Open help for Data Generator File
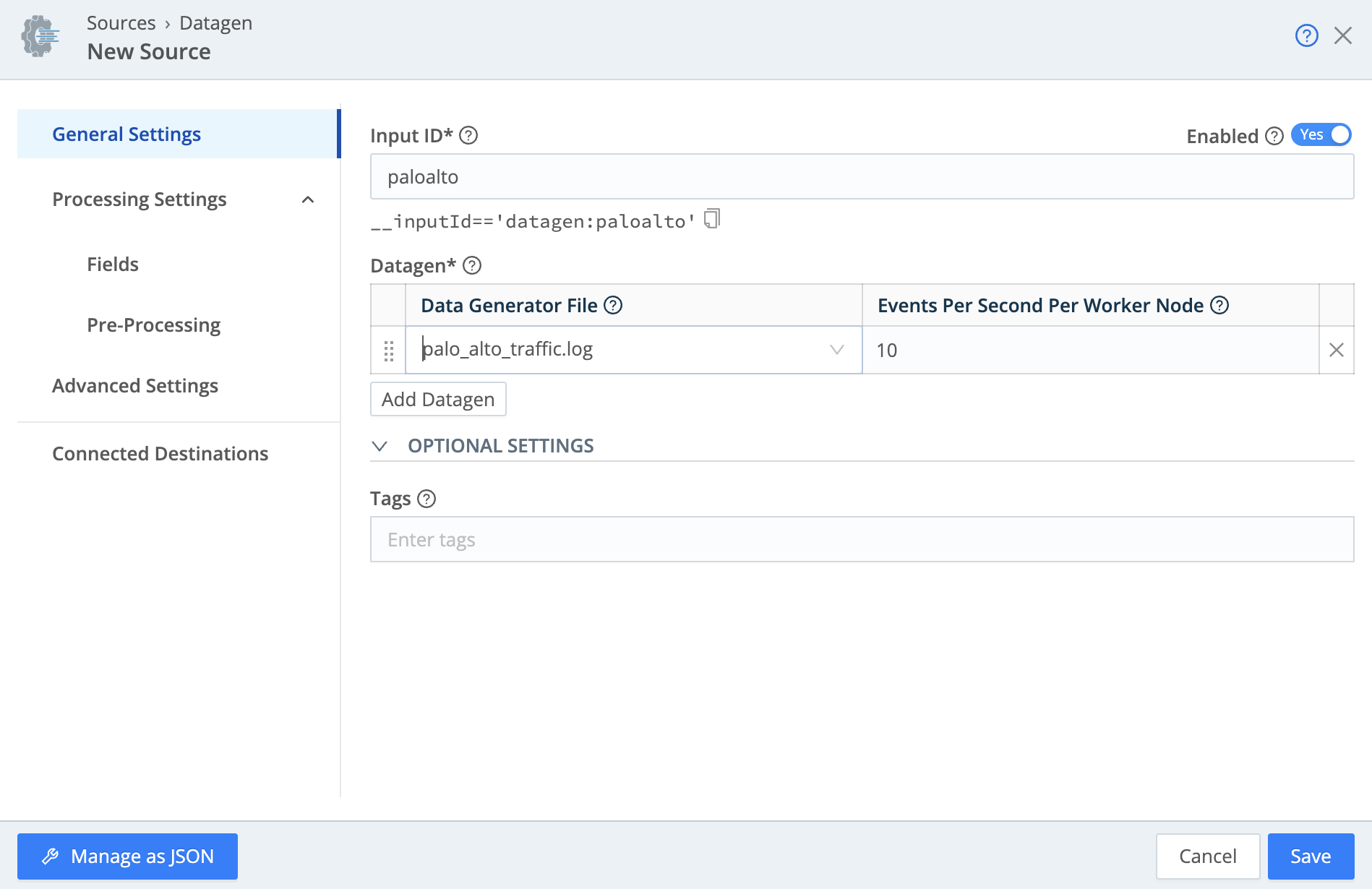Screen dimensions: 1372x889 point(613,306)
